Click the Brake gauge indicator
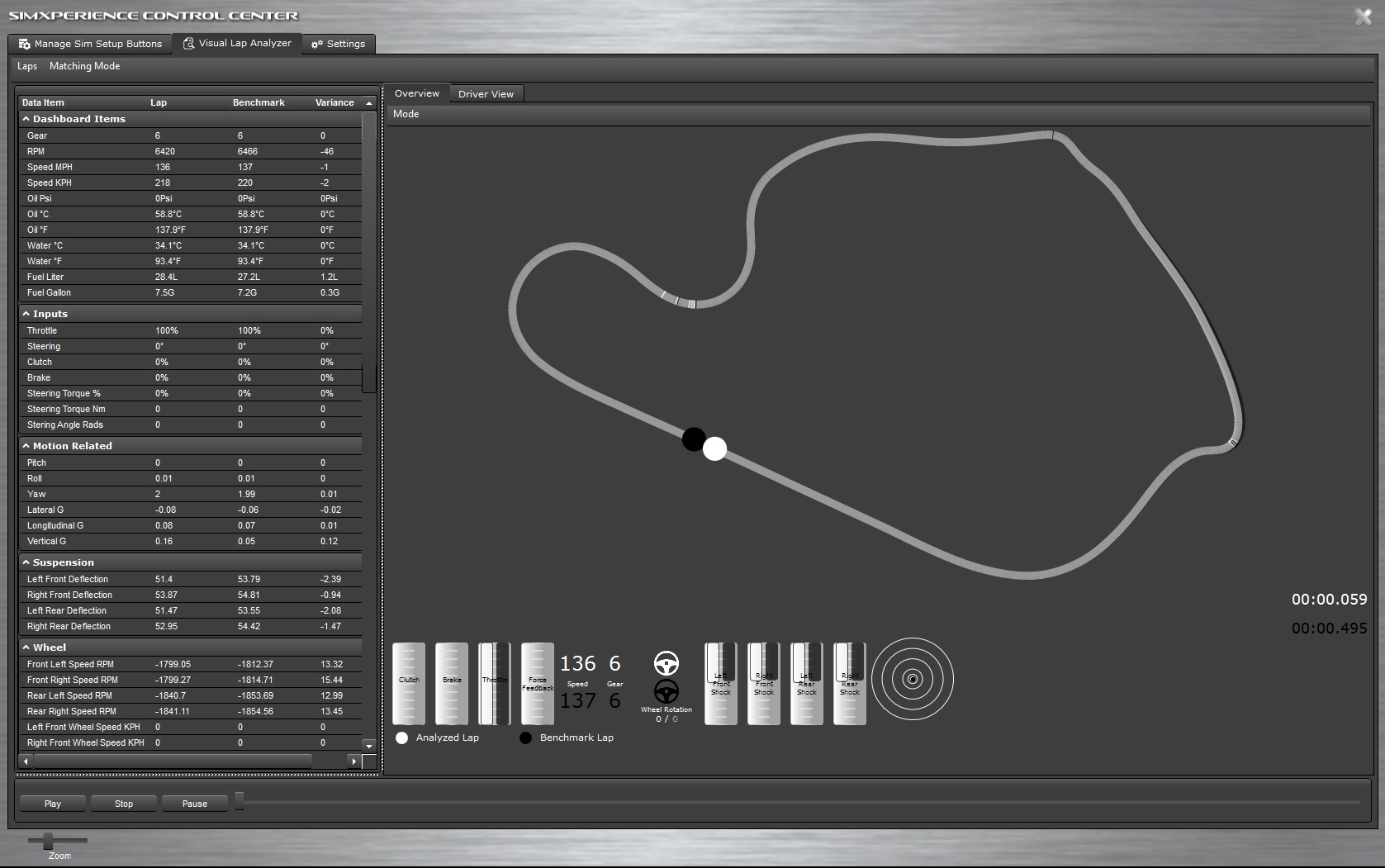This screenshot has height=868, width=1385. [x=451, y=683]
